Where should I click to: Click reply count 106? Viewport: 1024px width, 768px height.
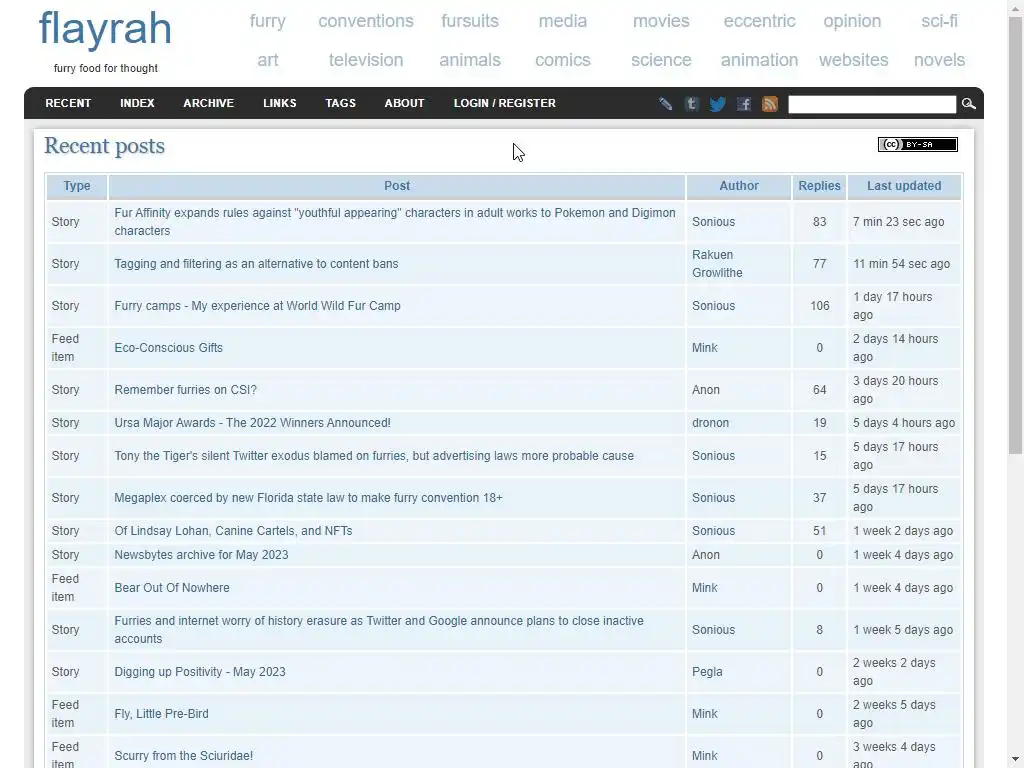(x=820, y=306)
